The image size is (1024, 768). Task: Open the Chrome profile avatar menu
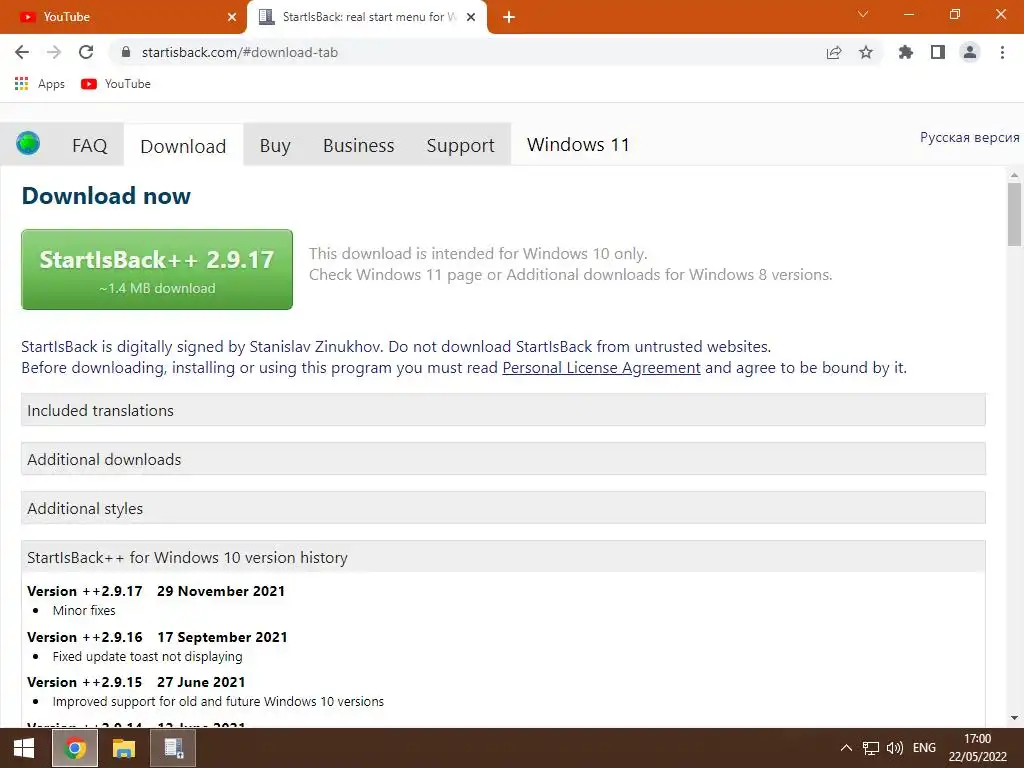pyautogui.click(x=970, y=52)
